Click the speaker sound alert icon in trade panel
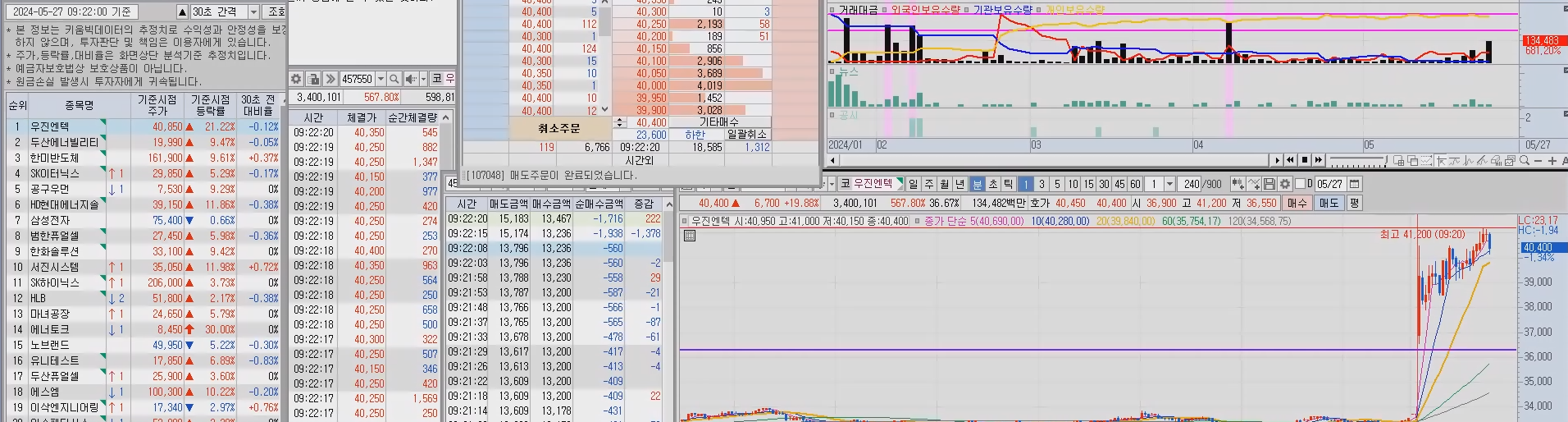Screen dimensions: 1568x422 [x=411, y=79]
